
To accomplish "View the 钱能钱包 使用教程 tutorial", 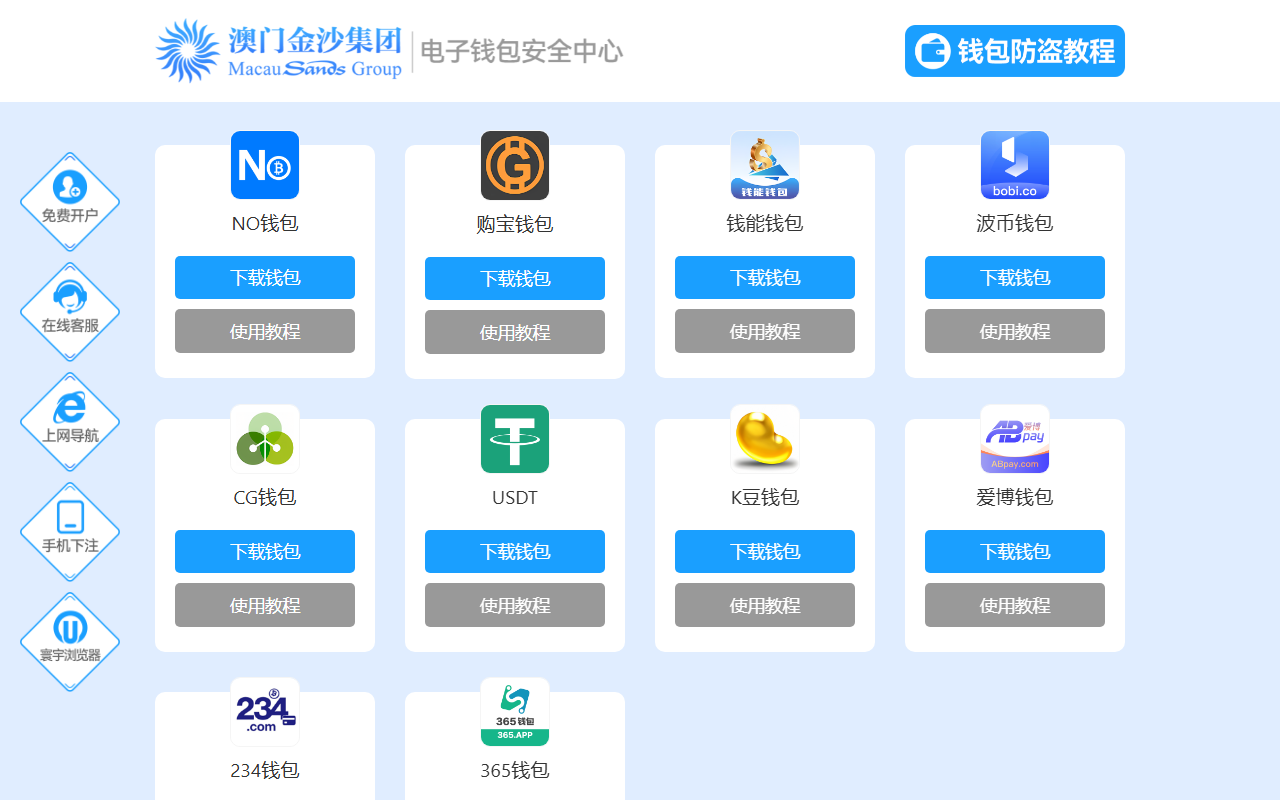I will coord(765,331).
